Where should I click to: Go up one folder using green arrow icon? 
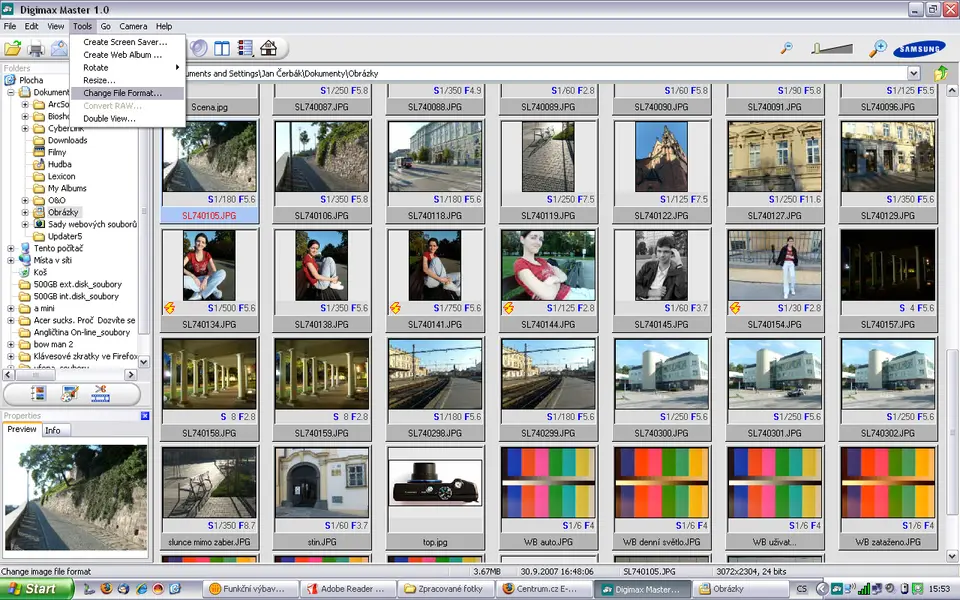coord(940,73)
